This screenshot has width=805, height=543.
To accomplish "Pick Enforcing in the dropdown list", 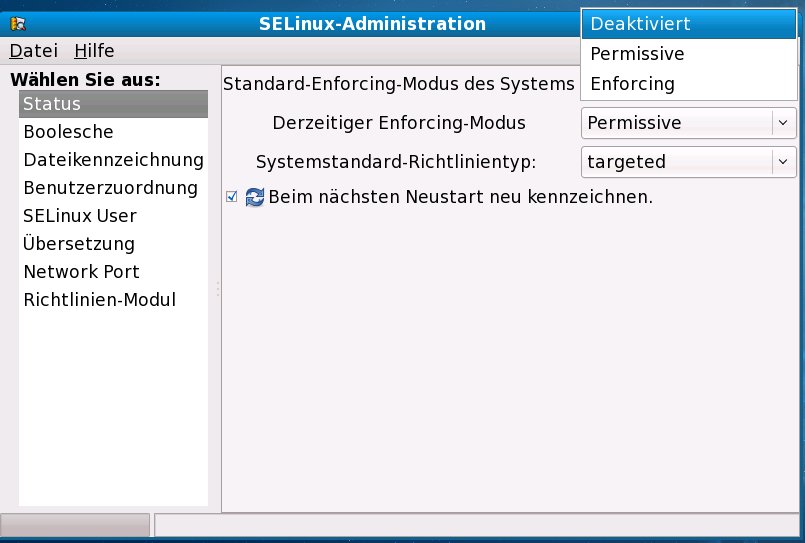I will coord(632,84).
